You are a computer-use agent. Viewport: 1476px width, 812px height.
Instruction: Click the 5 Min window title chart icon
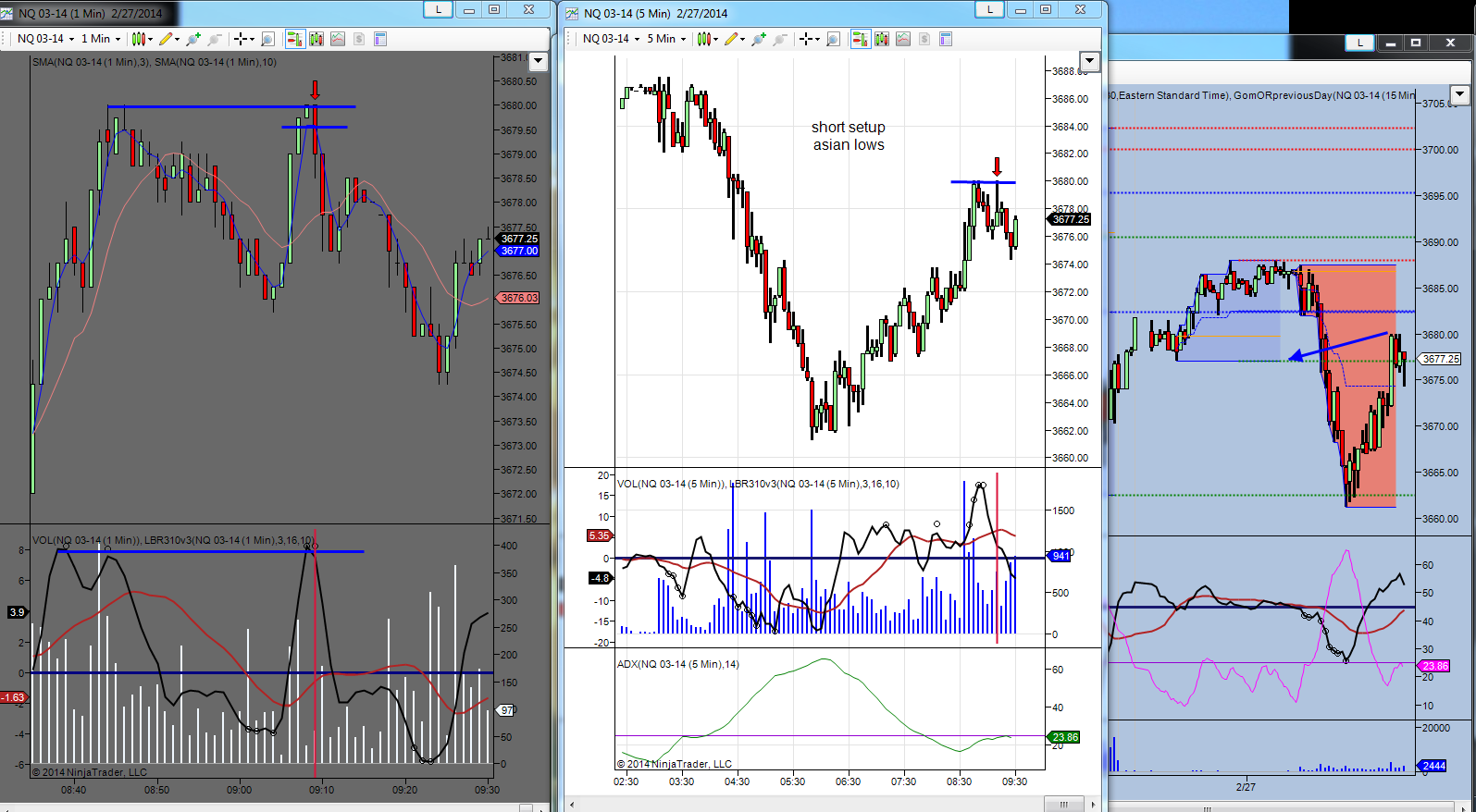572,13
